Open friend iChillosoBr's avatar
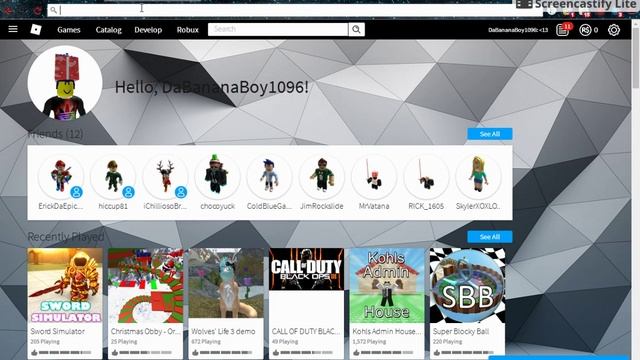This screenshot has height=360, width=640. 165,176
